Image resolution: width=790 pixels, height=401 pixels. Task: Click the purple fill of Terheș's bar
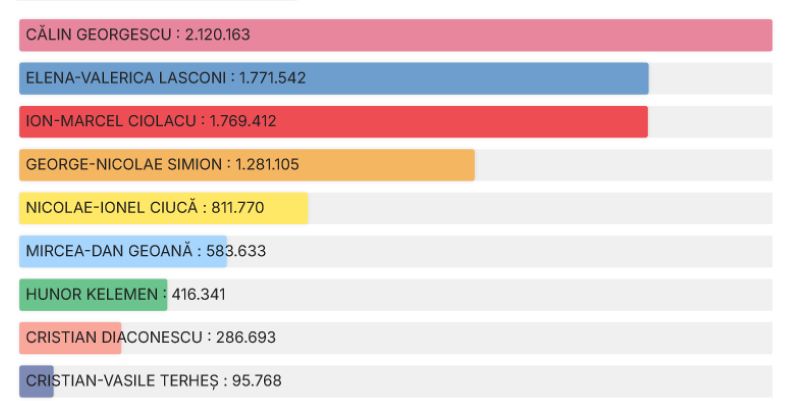click(36, 381)
